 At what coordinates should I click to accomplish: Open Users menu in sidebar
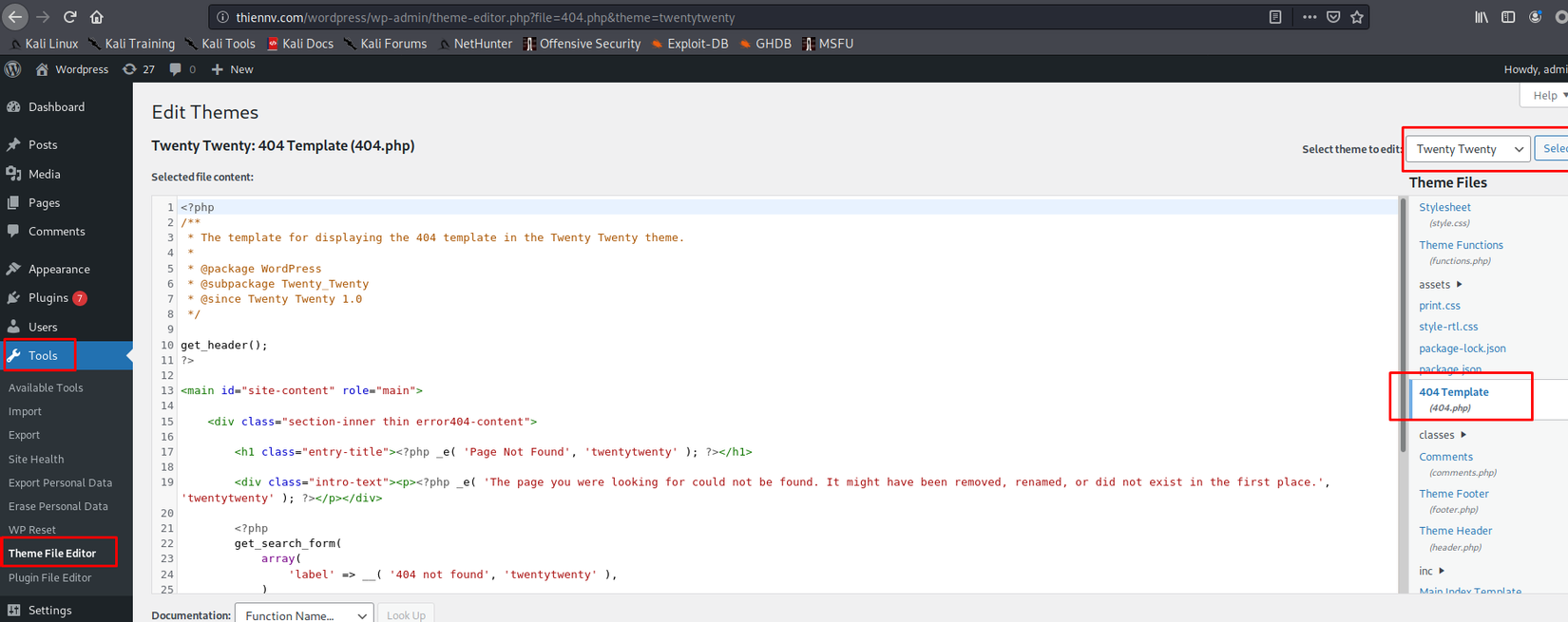tap(67, 327)
